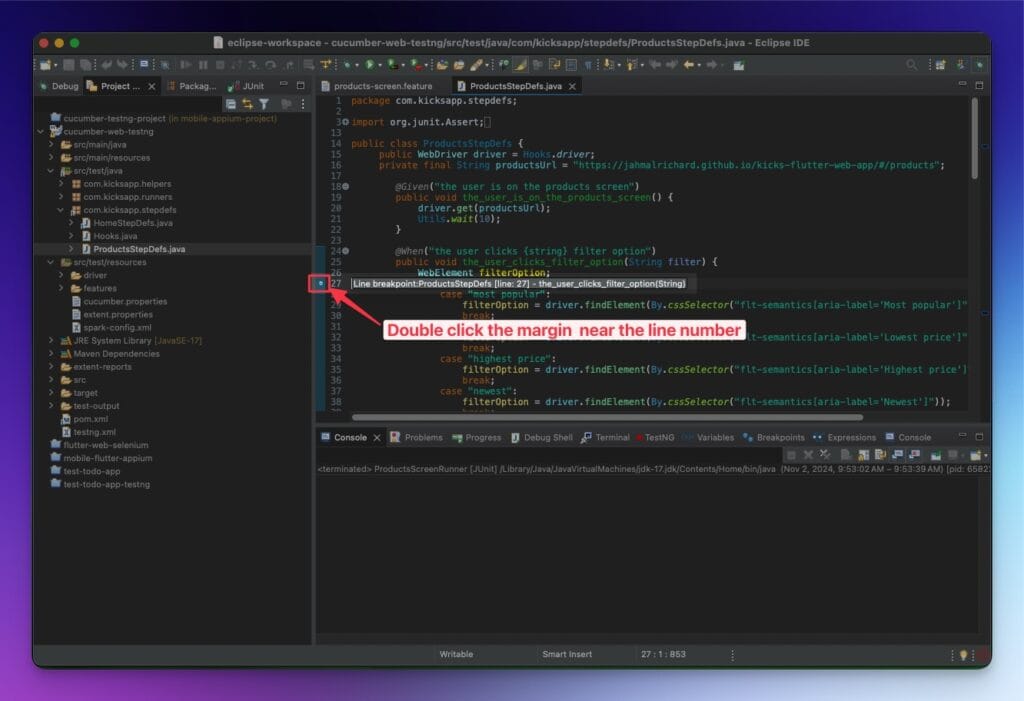Switch to the Variables tab
This screenshot has height=701, width=1024.
[x=708, y=437]
